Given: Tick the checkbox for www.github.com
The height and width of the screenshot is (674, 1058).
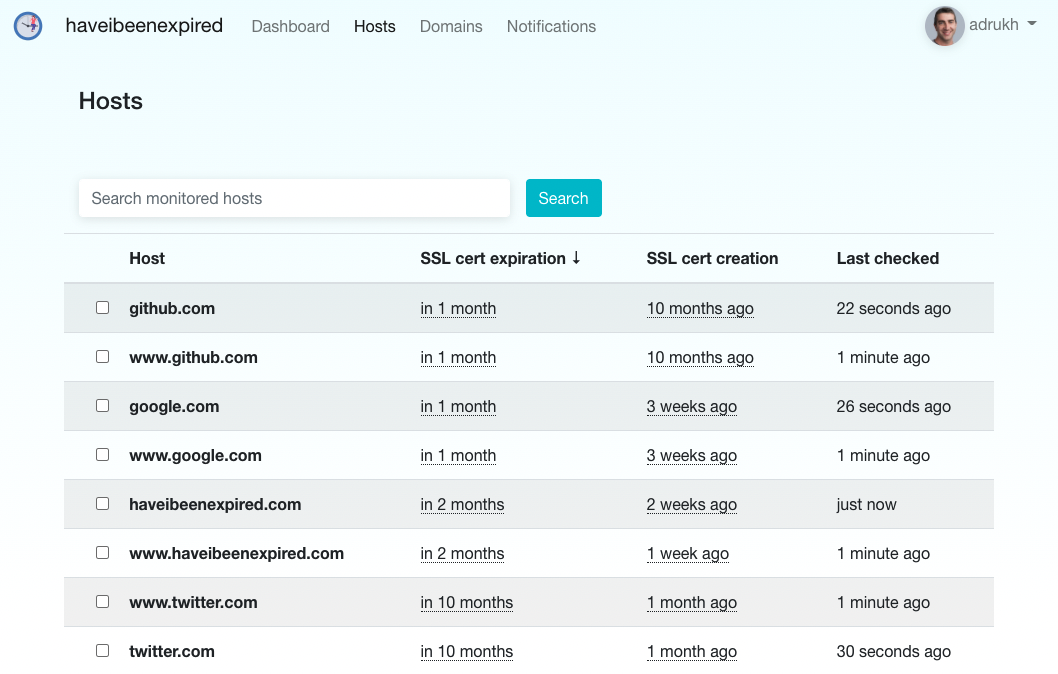Looking at the screenshot, I should coord(103,356).
